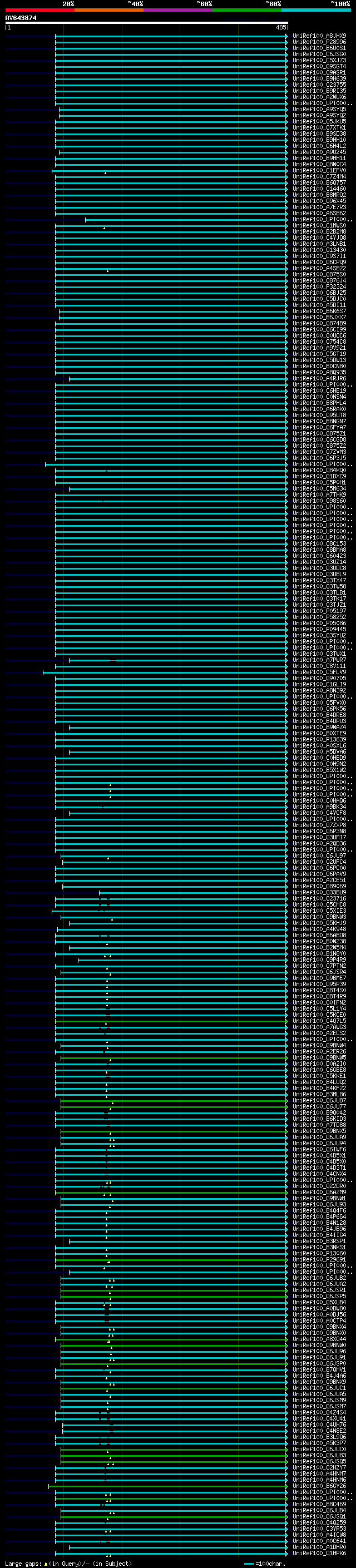
Task: Select the UniRef100_Q90705 hit label
Action: tap(319, 678)
